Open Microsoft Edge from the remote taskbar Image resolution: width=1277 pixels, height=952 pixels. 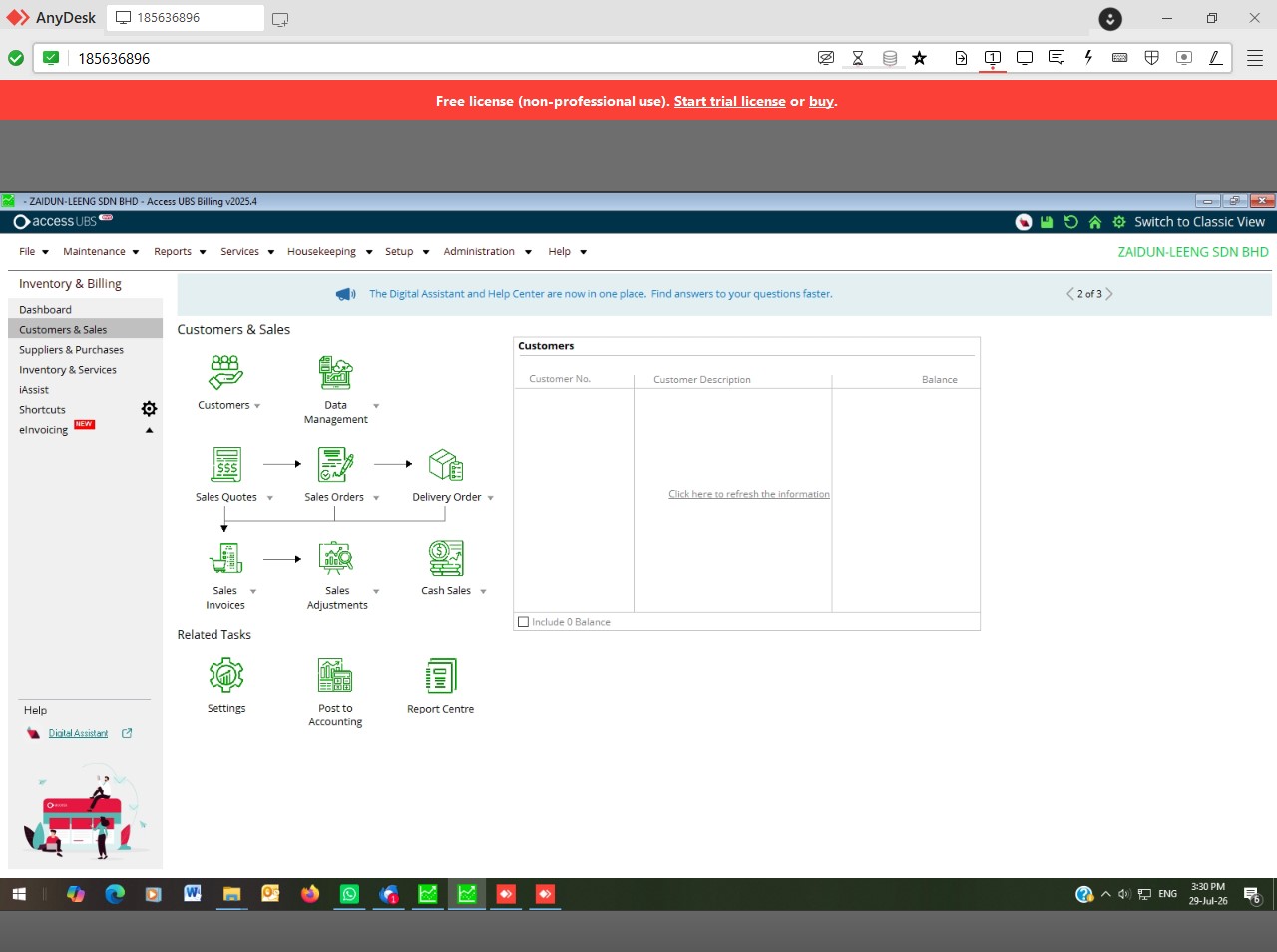click(x=115, y=894)
